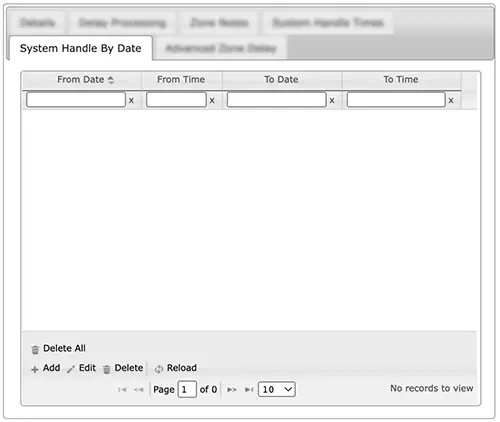Click the To Date column header
500x422 pixels.
pos(281,80)
